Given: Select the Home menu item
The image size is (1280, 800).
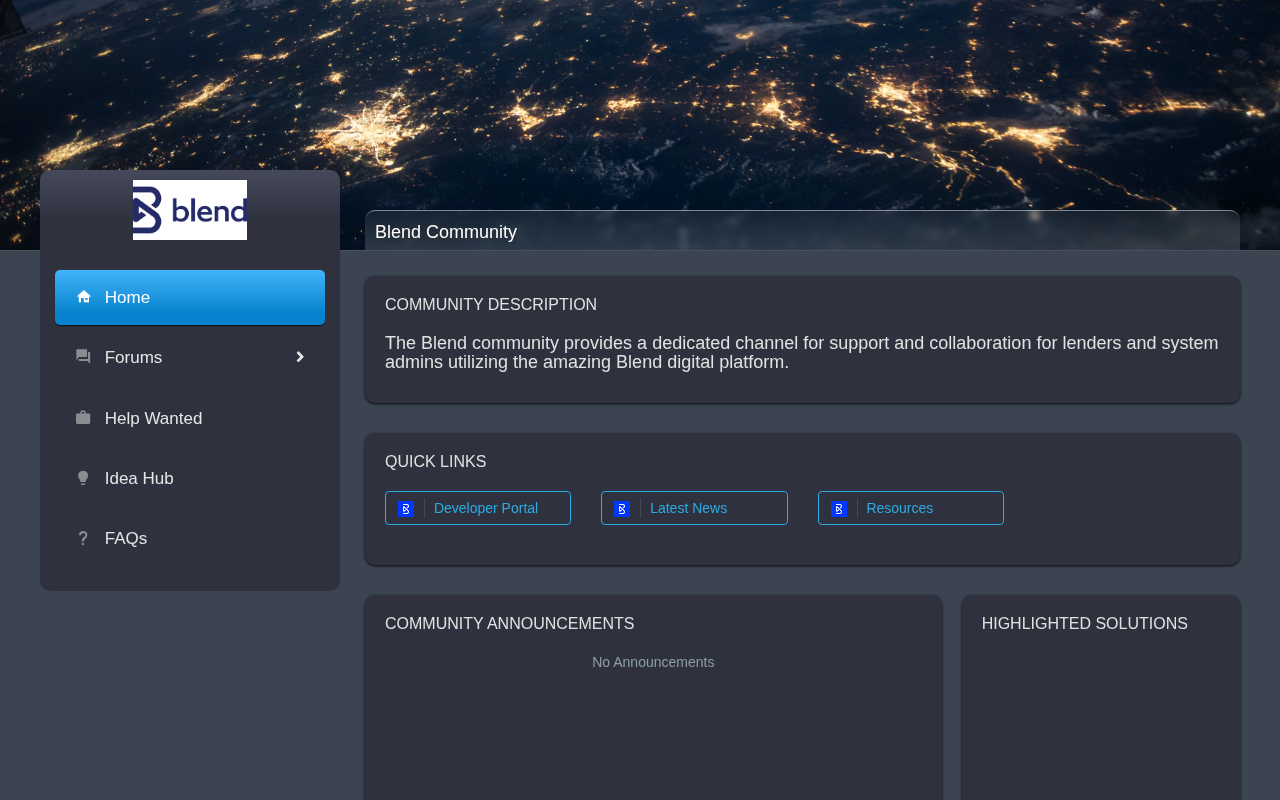Looking at the screenshot, I should click(127, 297).
